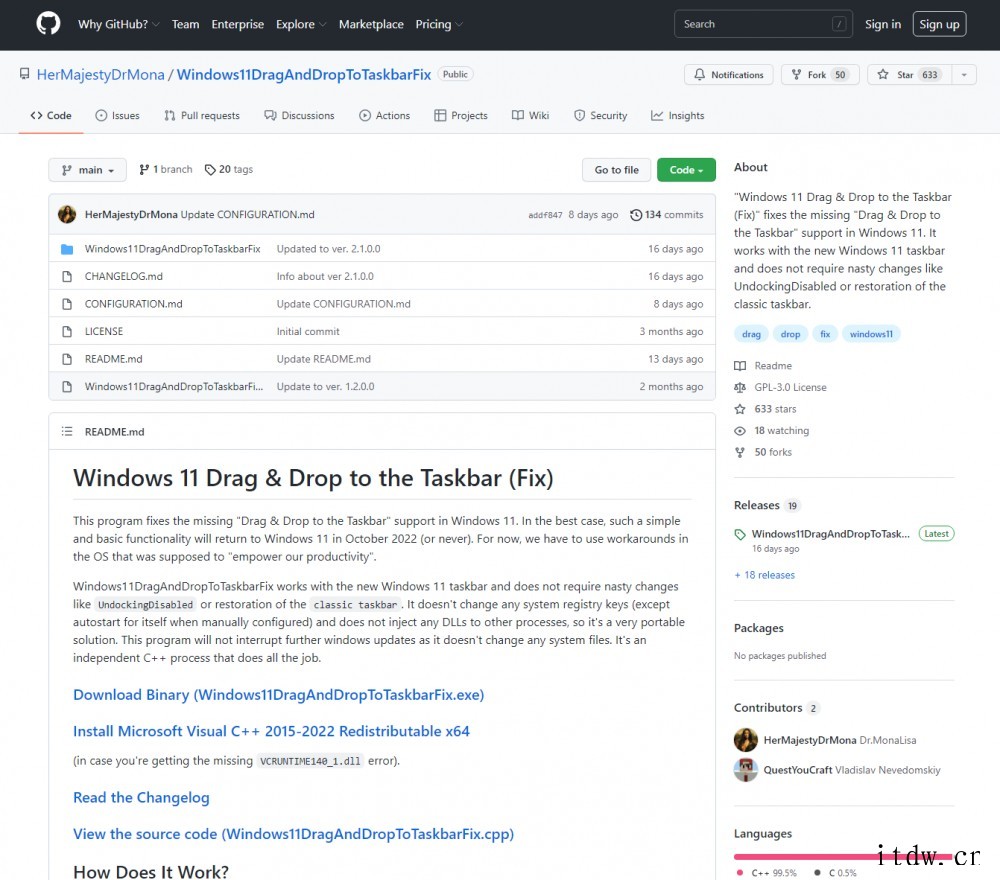Open README outline list icon
Screen dimensions: 1000x880
tap(67, 432)
